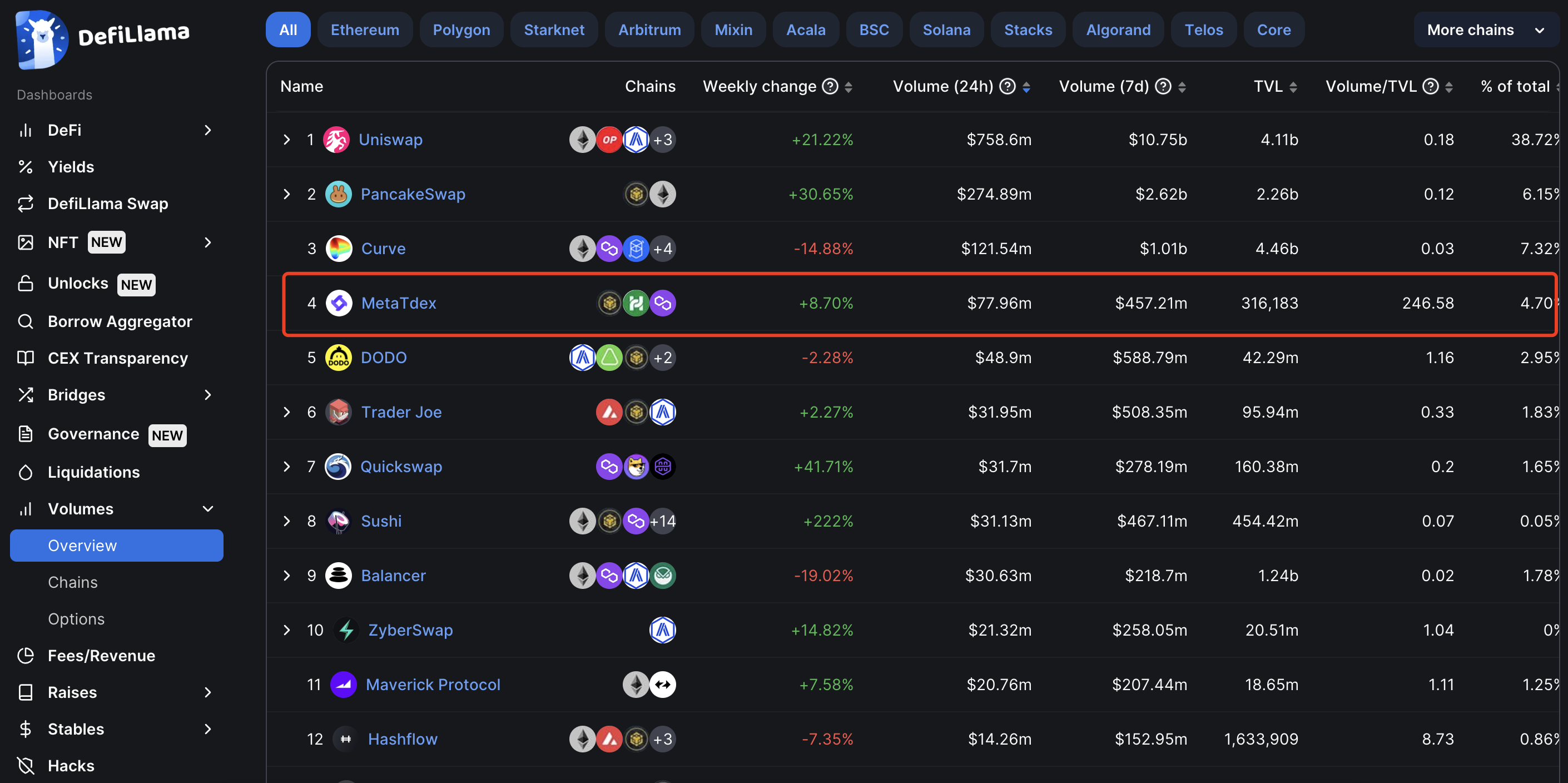Expand the Bridges sidebar submenu
This screenshot has width=1568, height=783.
[207, 394]
